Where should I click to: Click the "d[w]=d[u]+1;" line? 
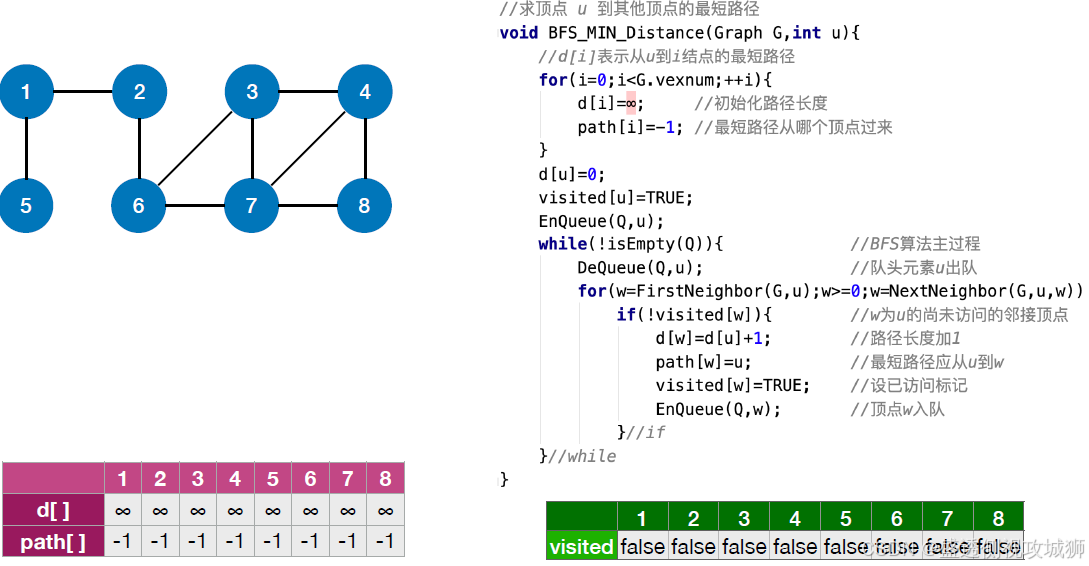tap(713, 338)
